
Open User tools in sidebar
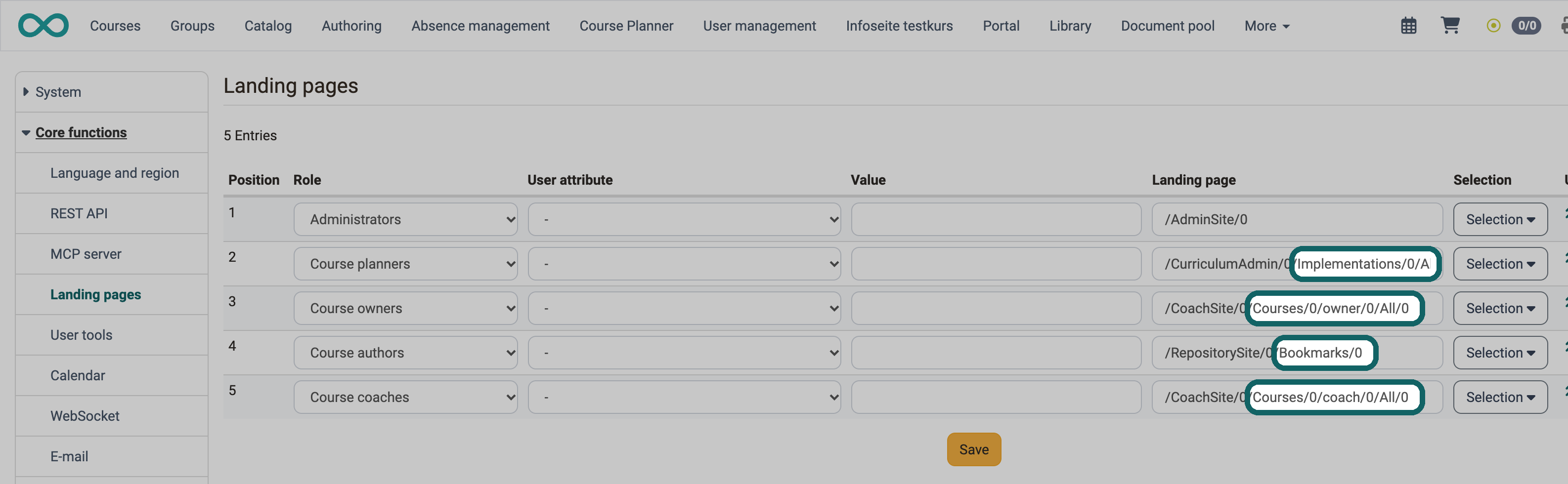click(82, 335)
